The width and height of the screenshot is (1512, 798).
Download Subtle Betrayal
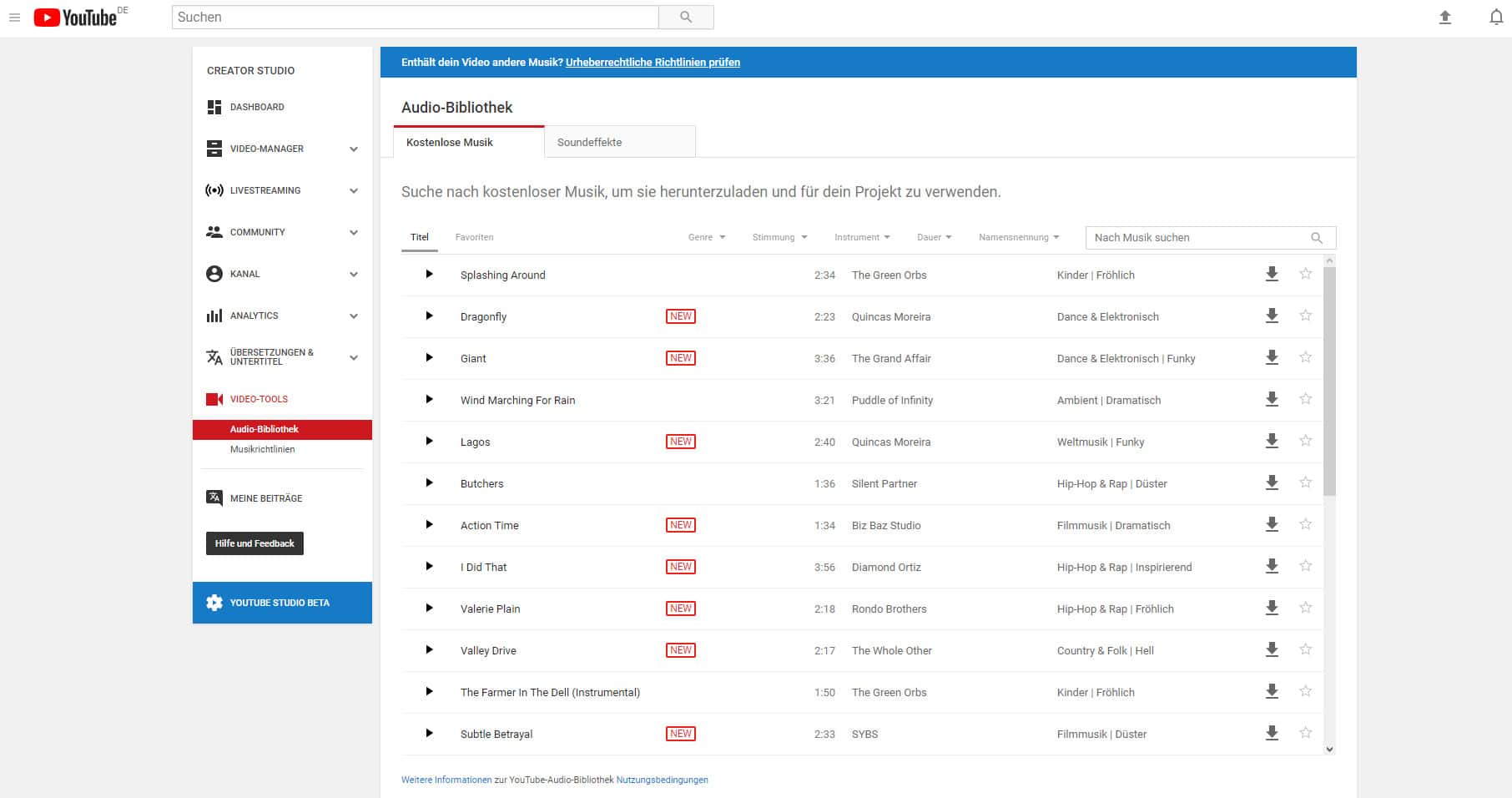tap(1272, 733)
